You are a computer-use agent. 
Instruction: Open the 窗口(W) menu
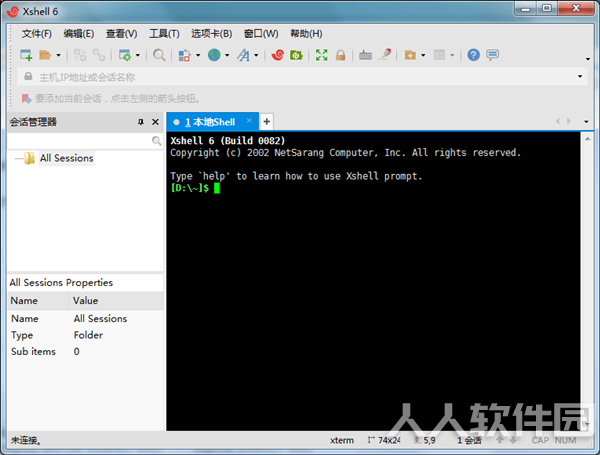tap(261, 34)
